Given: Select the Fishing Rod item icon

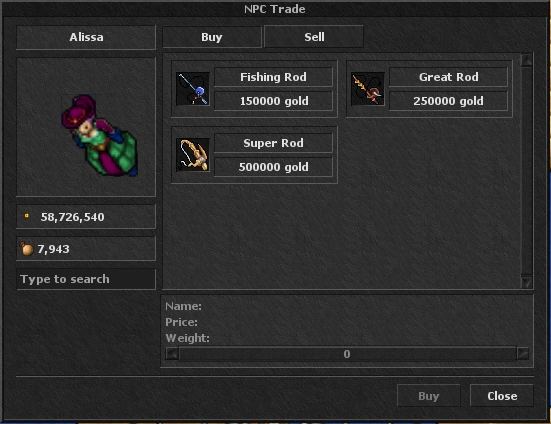Looking at the screenshot, I should point(193,89).
